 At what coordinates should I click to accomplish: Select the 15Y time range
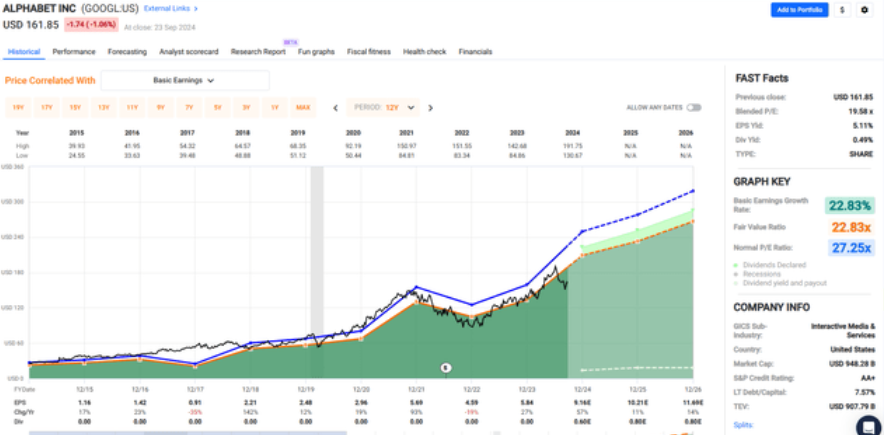[75, 108]
